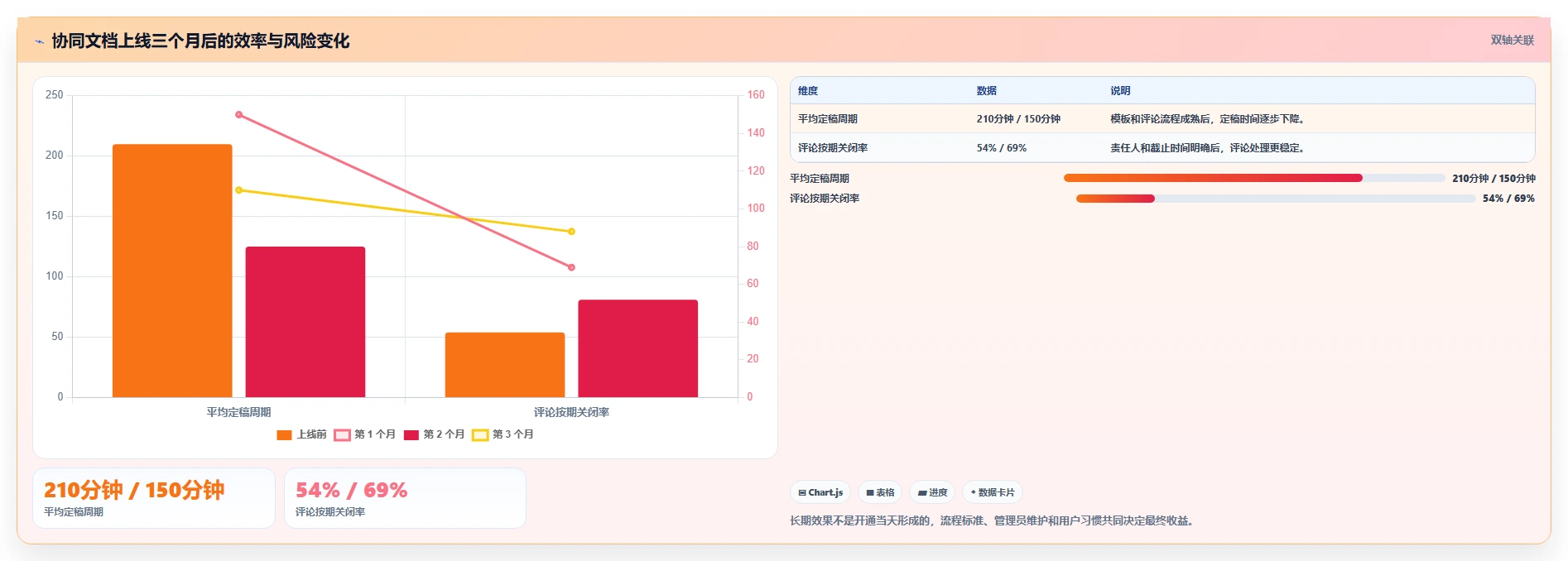Click the red 第 2 个月 bar for 平均定稿周期

point(305,322)
